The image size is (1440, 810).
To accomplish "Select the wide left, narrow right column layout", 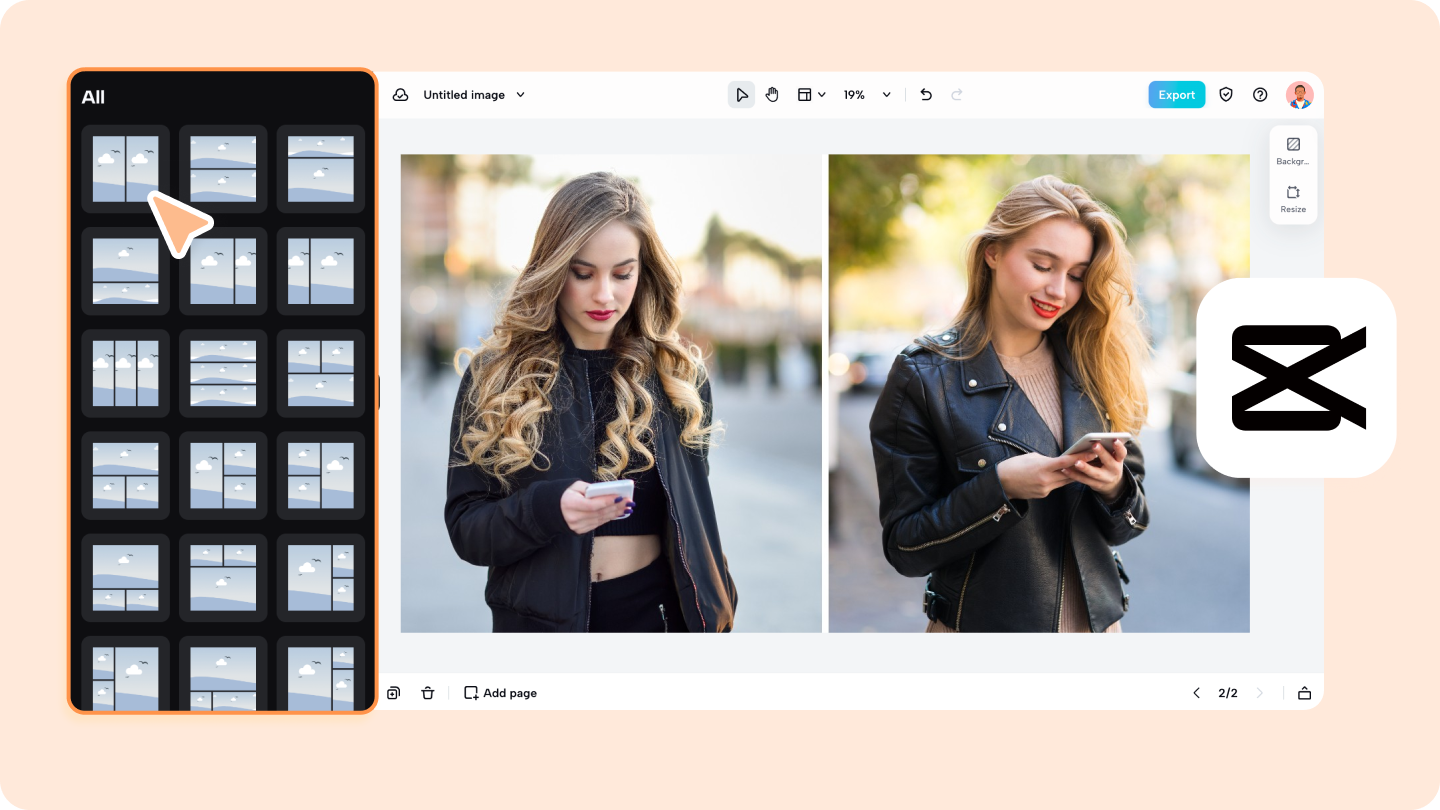I will click(x=223, y=271).
